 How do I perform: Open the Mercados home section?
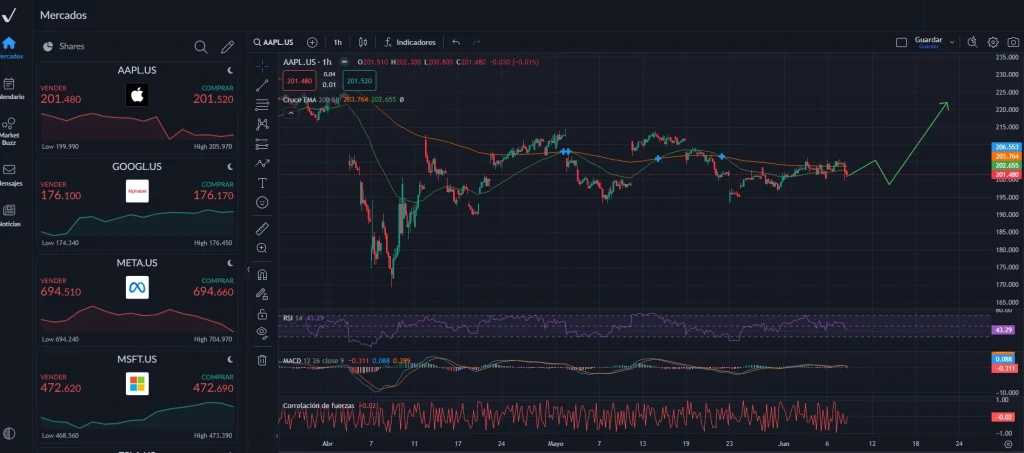tap(9, 48)
